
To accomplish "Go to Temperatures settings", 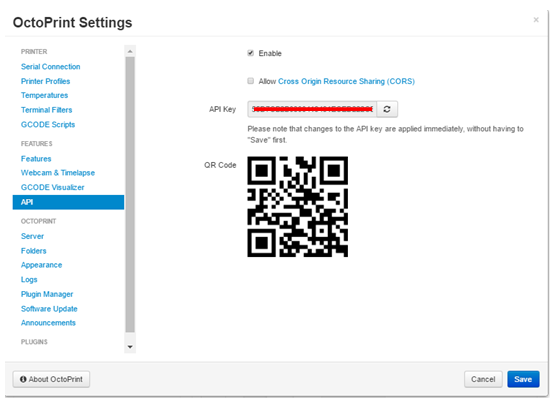I will coord(44,95).
